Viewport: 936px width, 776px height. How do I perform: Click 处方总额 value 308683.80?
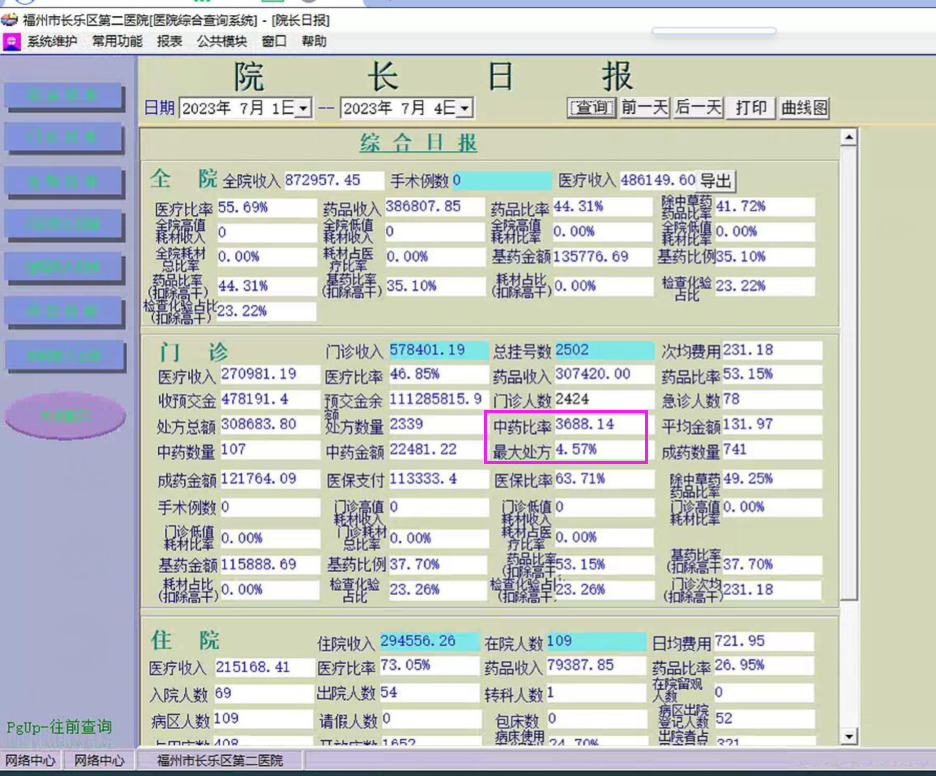tap(270, 424)
